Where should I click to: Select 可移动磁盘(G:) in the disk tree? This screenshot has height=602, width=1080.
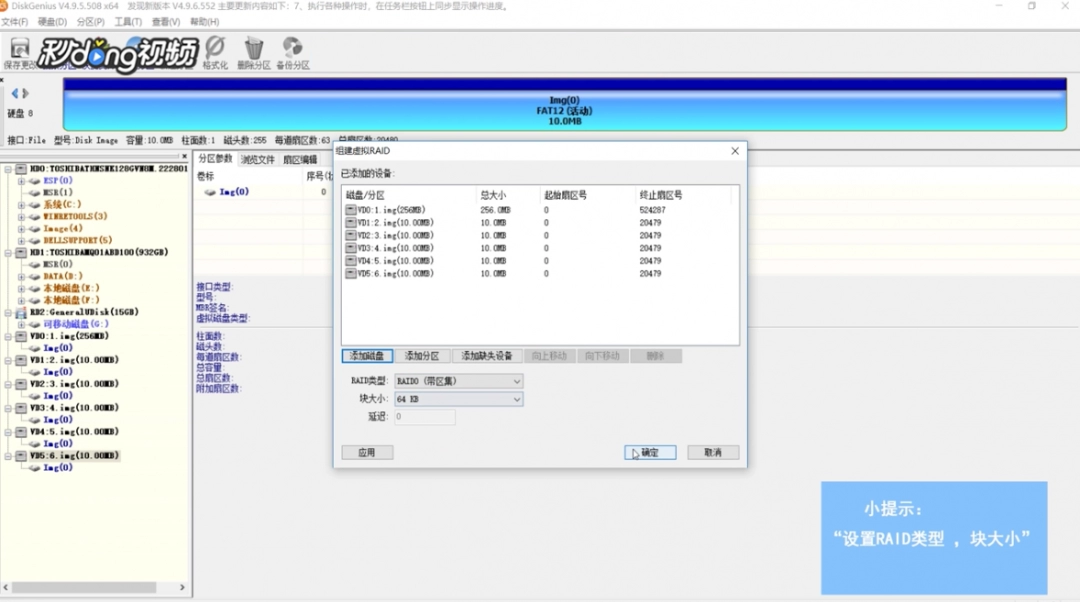point(75,324)
